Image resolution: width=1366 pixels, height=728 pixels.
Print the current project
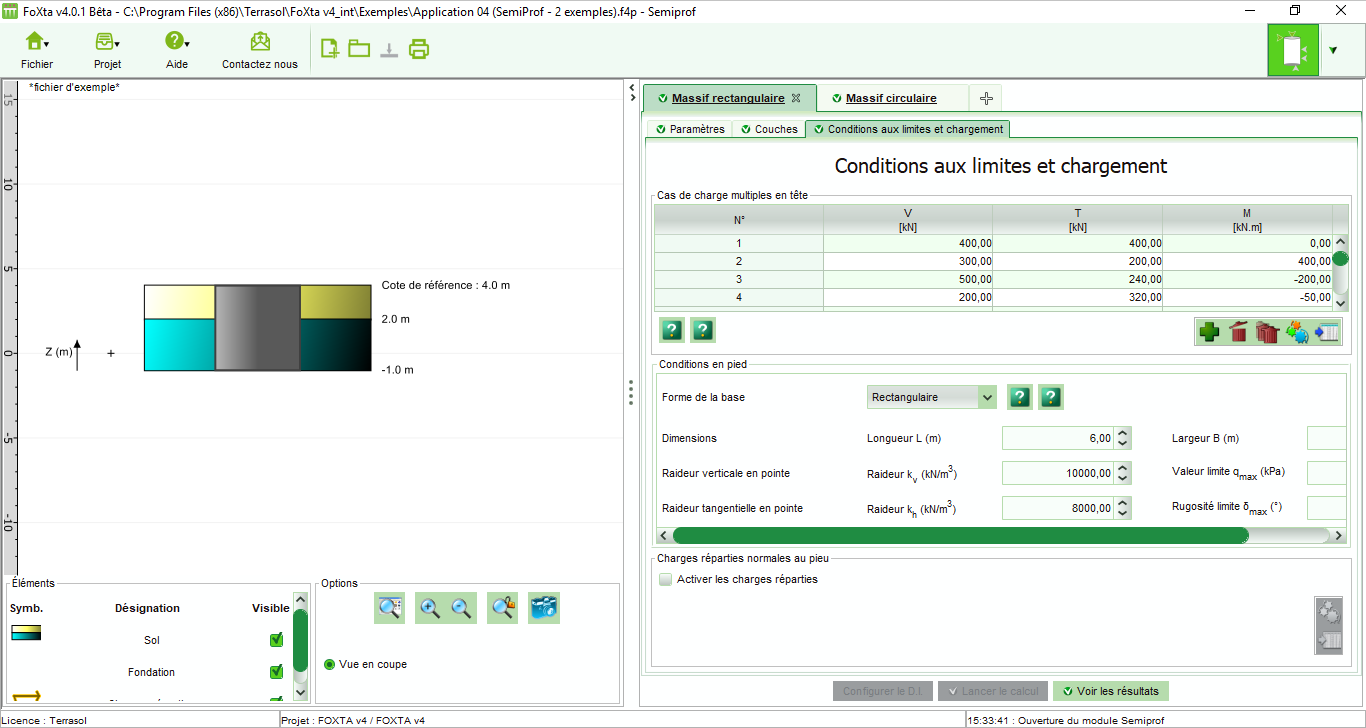pyautogui.click(x=419, y=48)
